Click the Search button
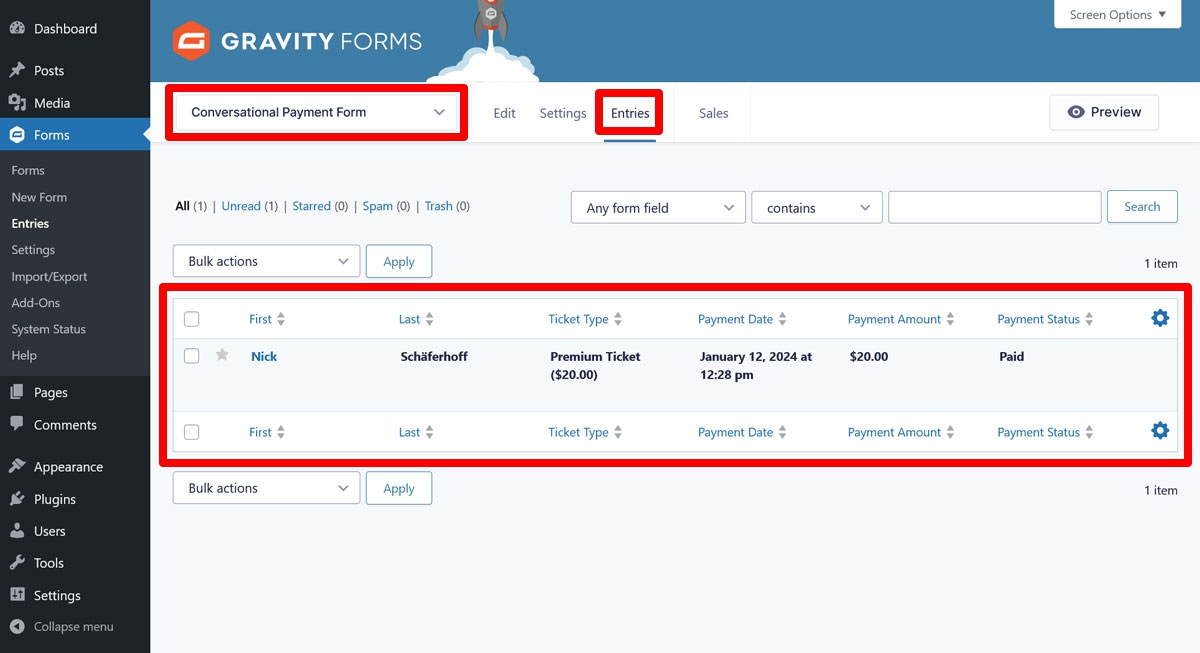The height and width of the screenshot is (653, 1200). 1142,207
